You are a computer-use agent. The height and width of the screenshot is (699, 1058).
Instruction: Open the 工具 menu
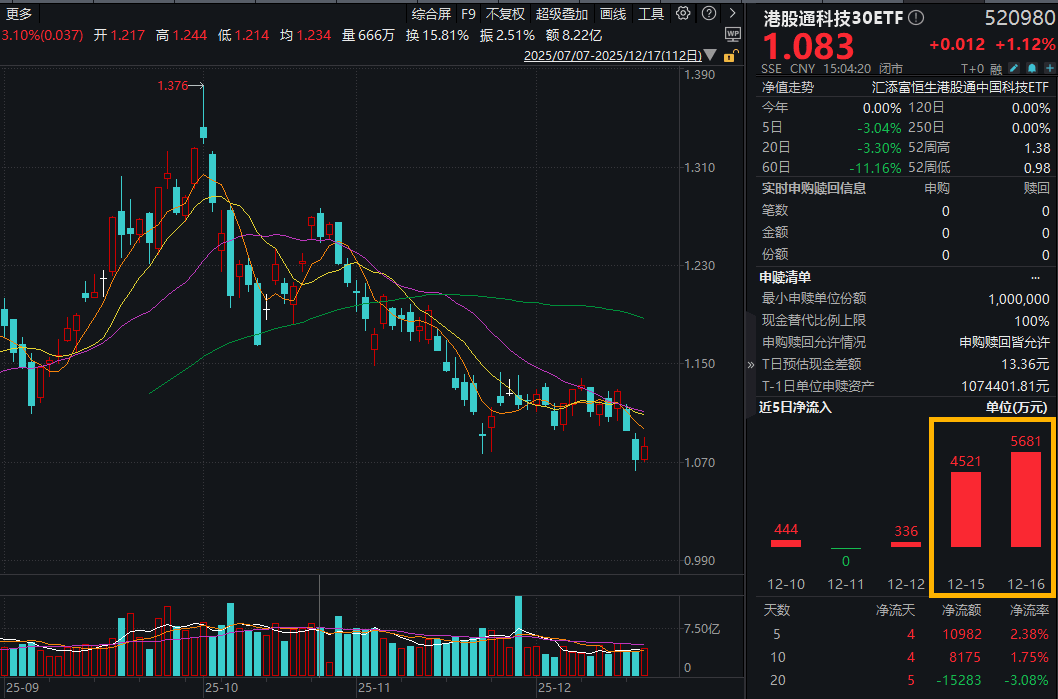click(652, 15)
